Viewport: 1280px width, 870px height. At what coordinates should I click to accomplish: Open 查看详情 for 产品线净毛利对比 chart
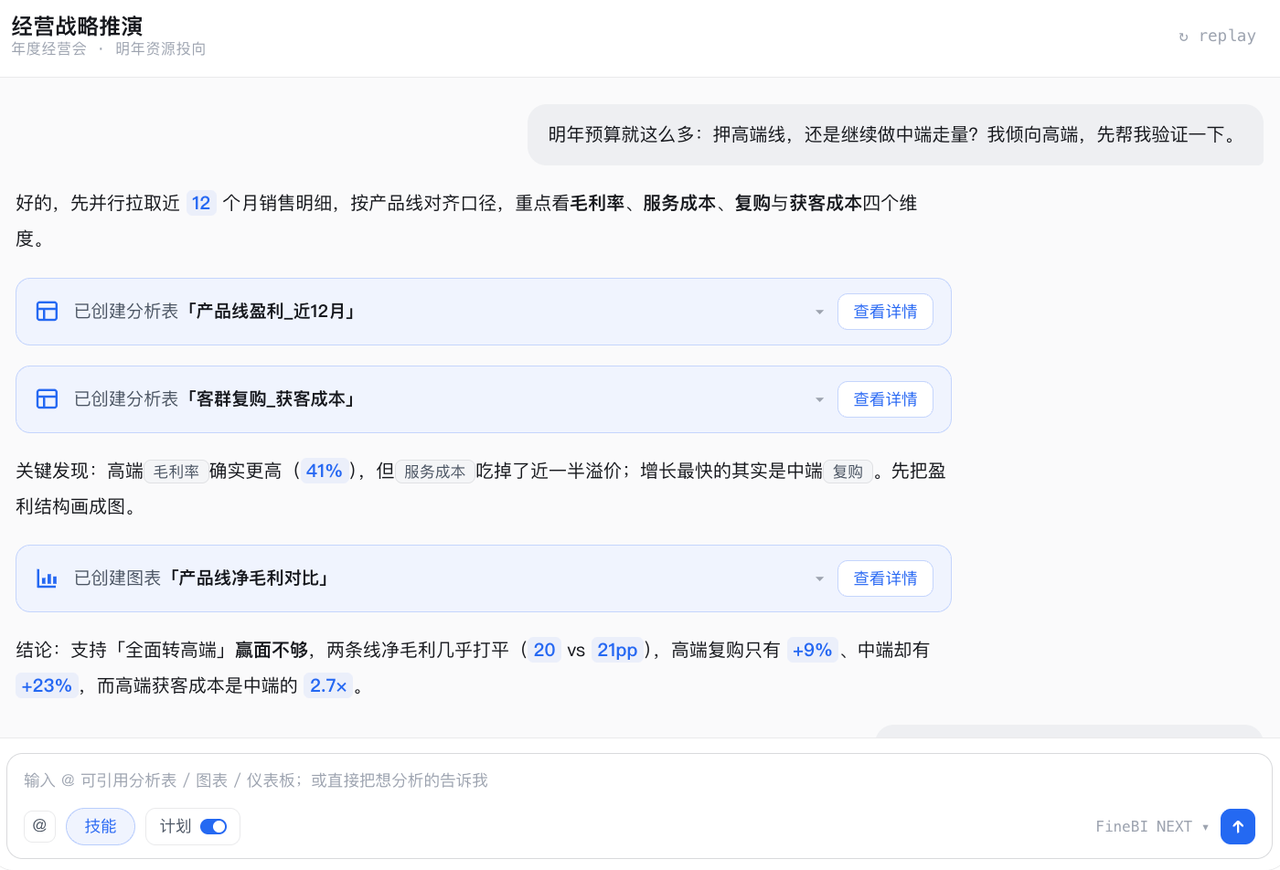pos(885,579)
